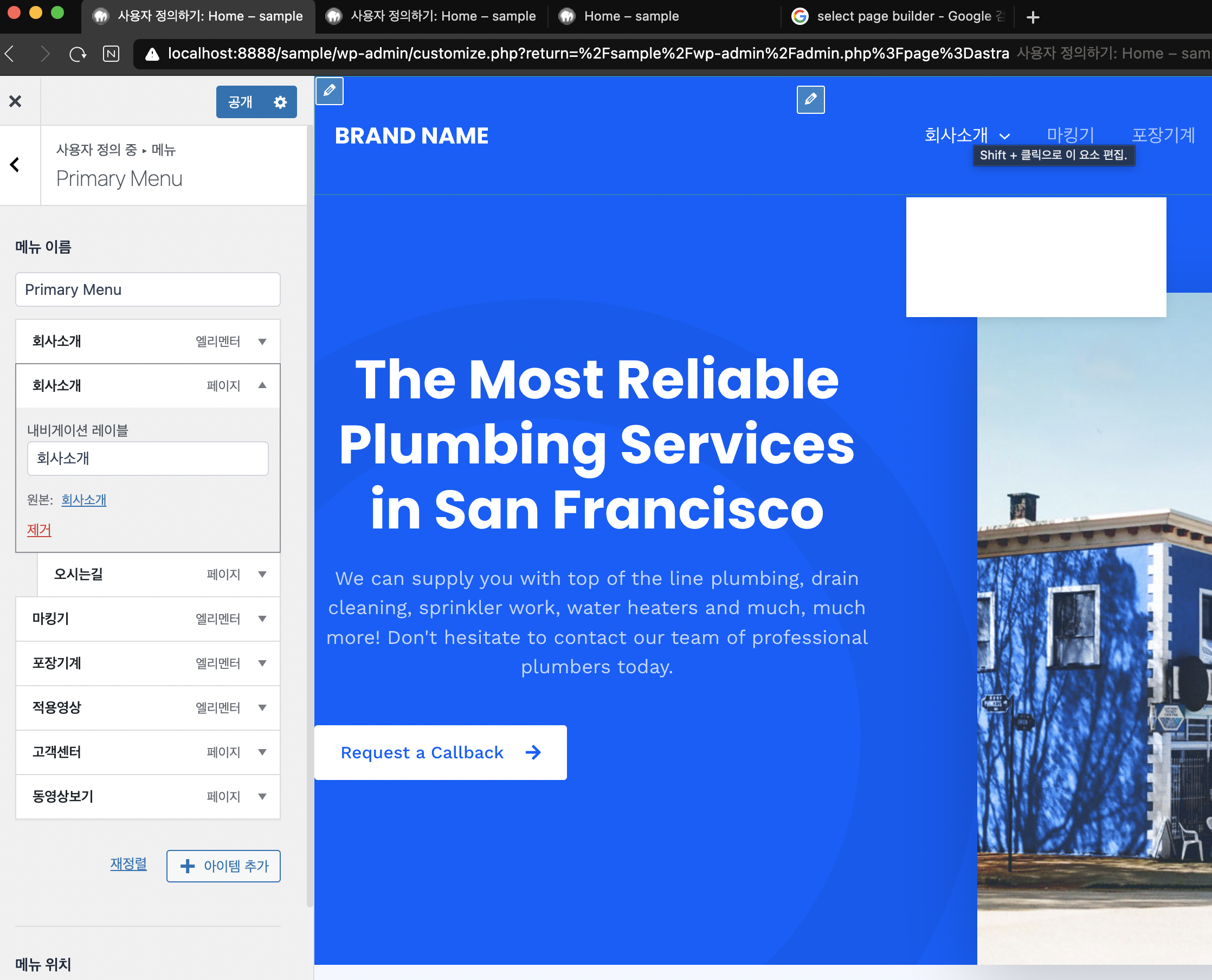Expand the 동영상보기 menu item
This screenshot has height=980, width=1212.
262,797
